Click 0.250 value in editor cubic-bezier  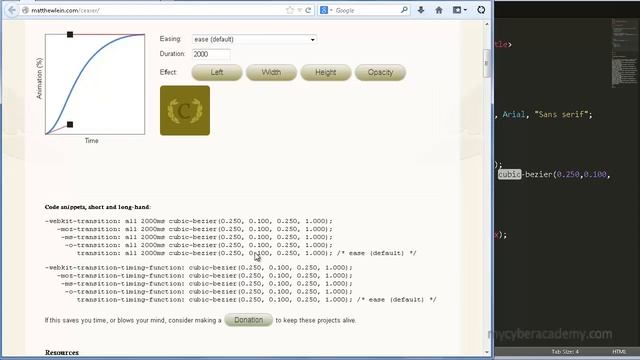pos(568,174)
